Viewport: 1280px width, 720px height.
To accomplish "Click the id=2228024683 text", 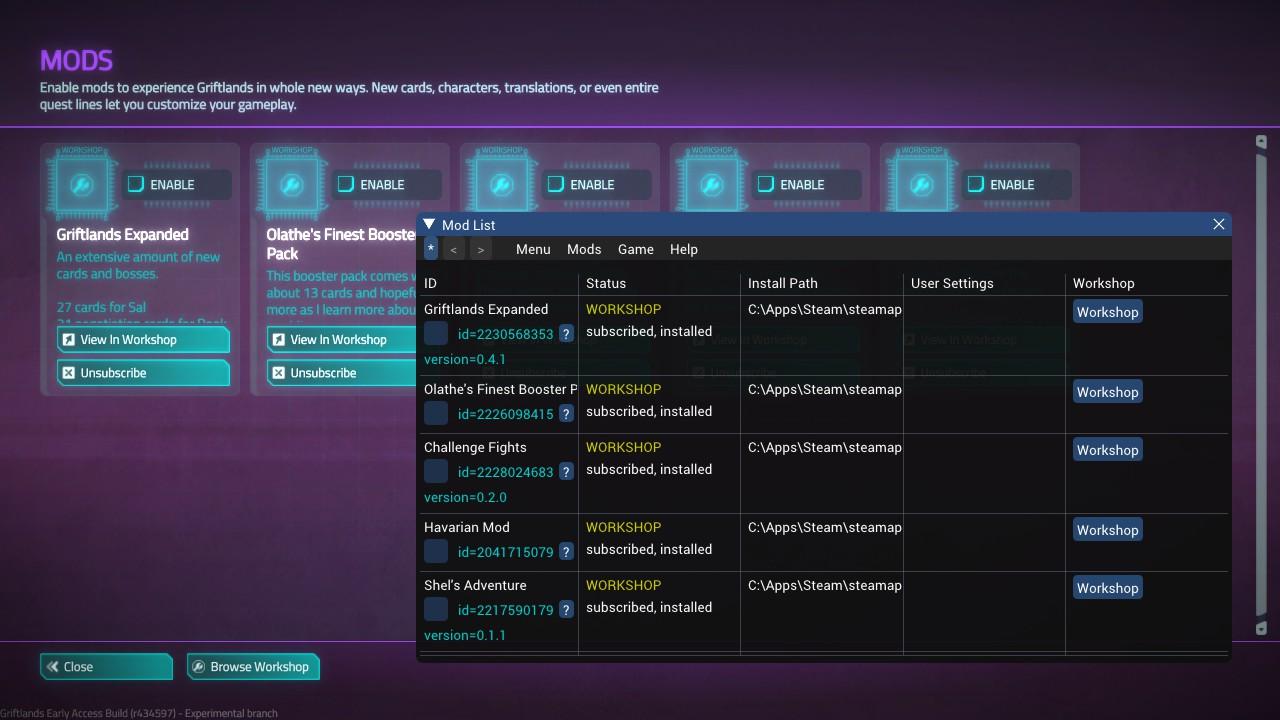I will point(505,472).
